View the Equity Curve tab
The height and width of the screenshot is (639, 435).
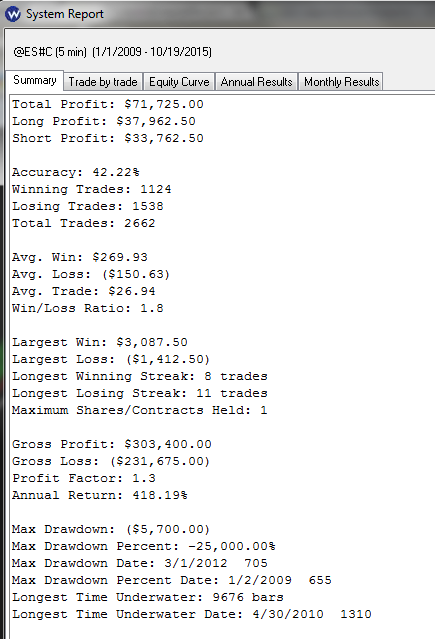[179, 82]
